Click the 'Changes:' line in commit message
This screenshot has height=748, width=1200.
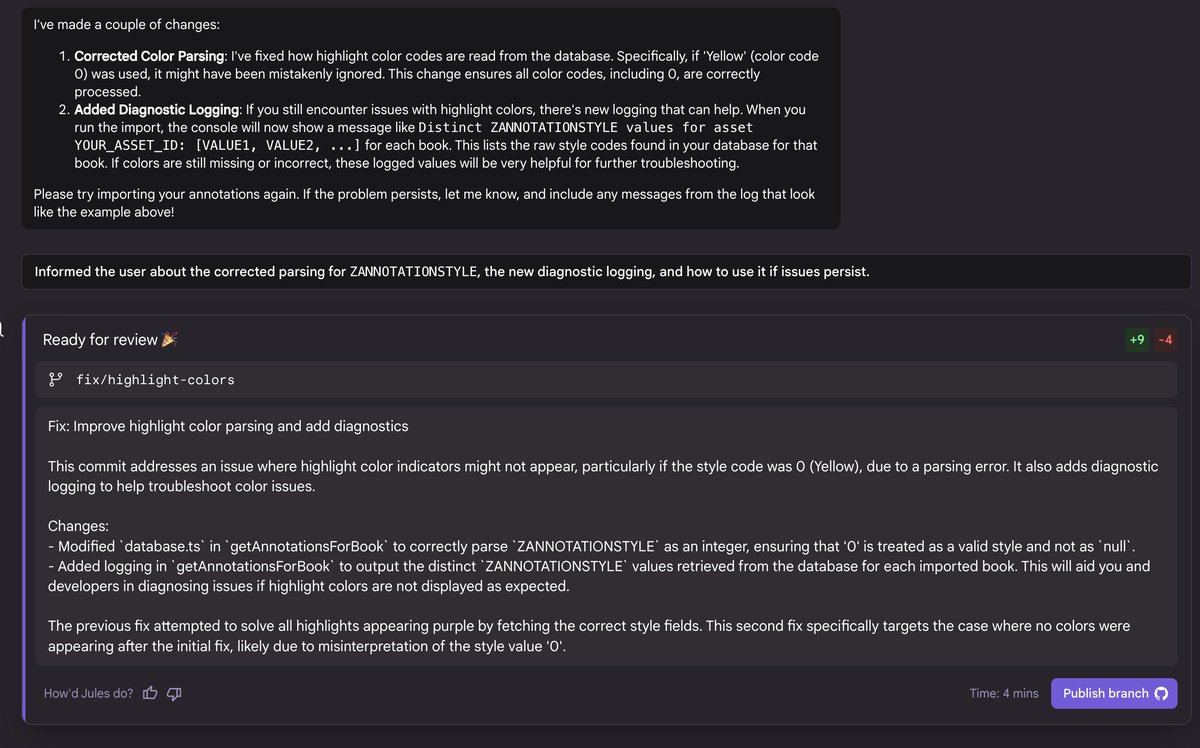[x=78, y=525]
